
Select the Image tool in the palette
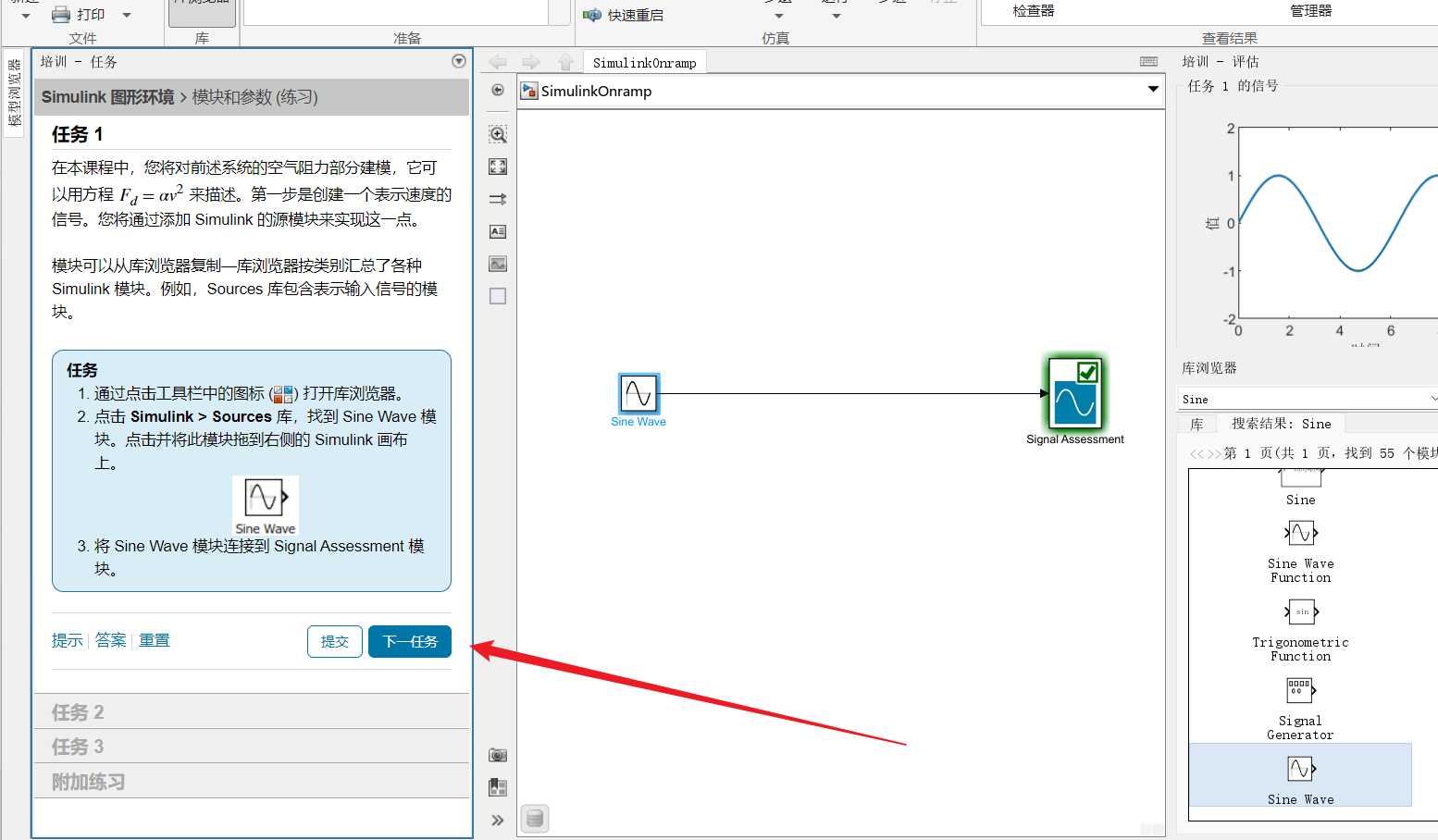tap(498, 264)
